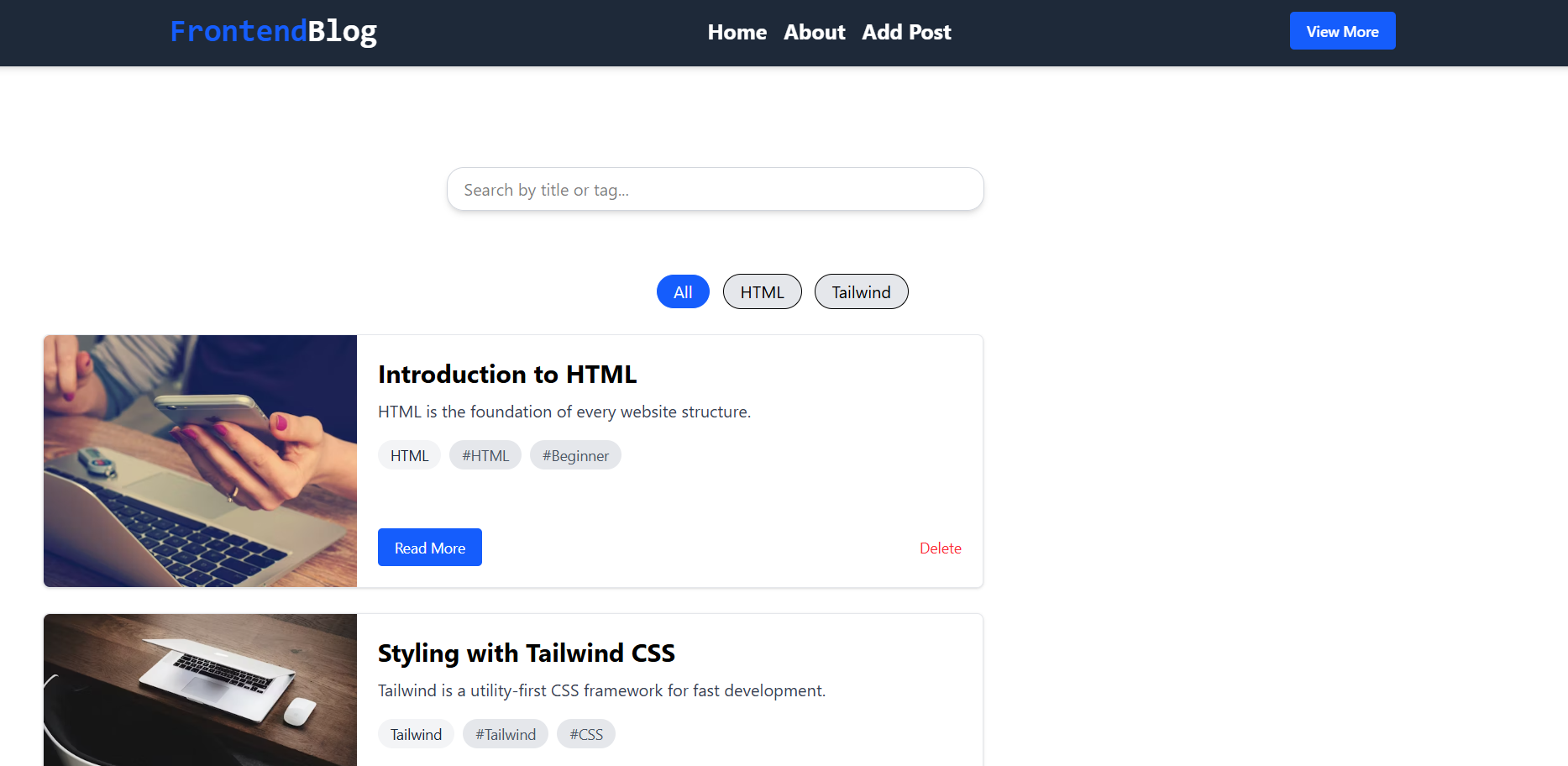
Task: Click the Tailwind post's laptop thumbnail
Action: (x=200, y=689)
